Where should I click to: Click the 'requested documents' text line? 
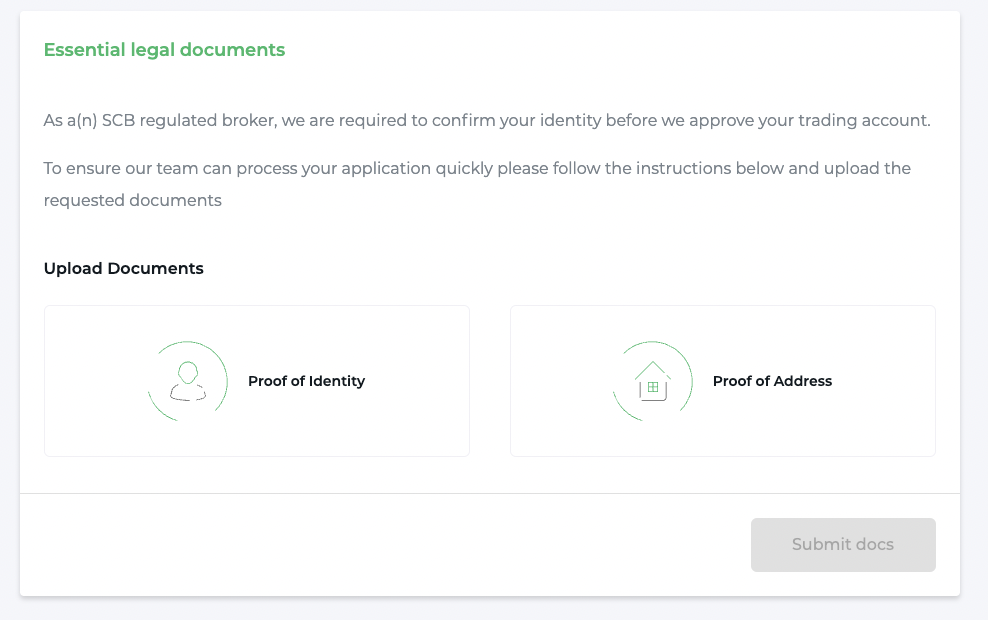[132, 200]
